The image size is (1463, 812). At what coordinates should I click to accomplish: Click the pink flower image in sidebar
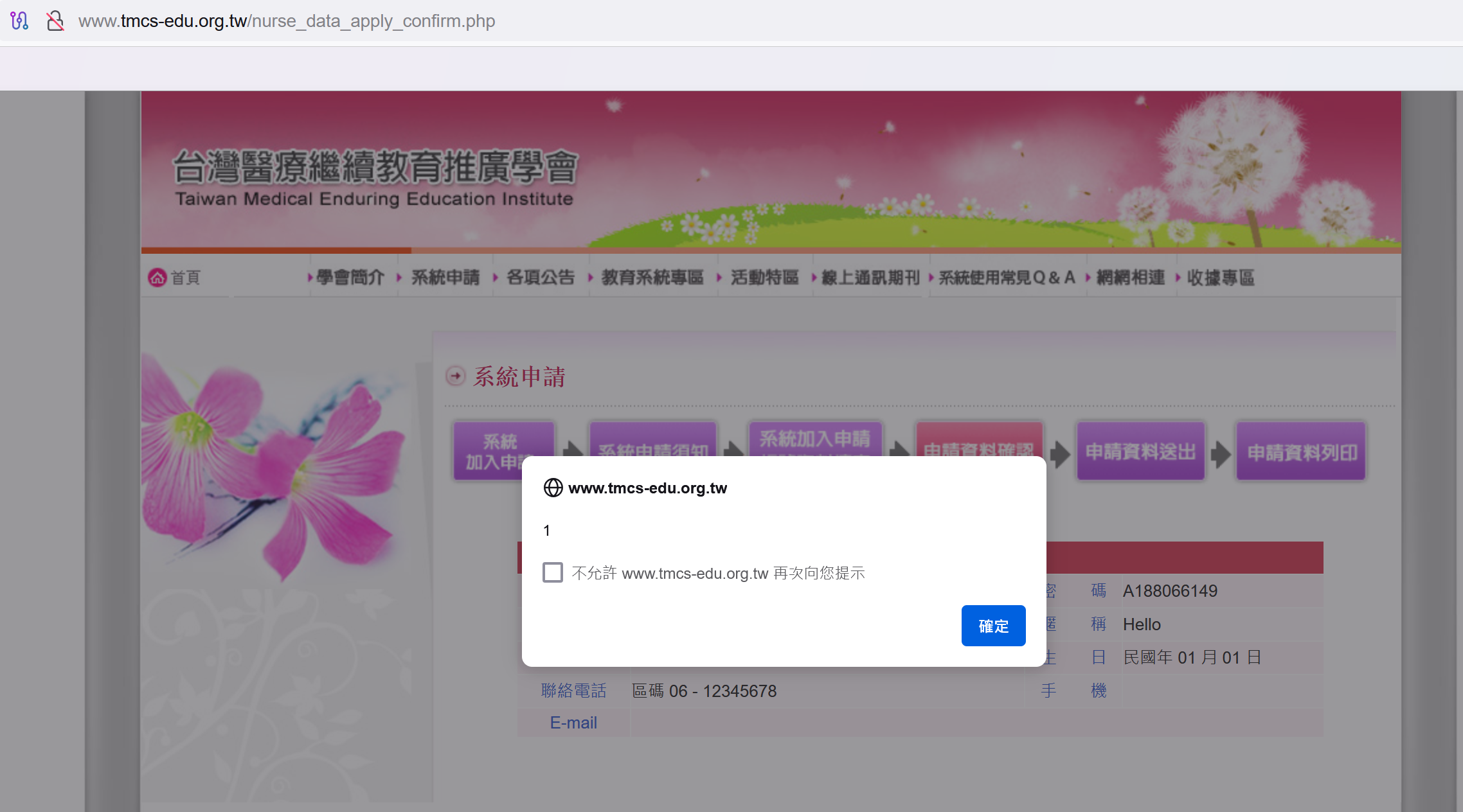click(273, 469)
